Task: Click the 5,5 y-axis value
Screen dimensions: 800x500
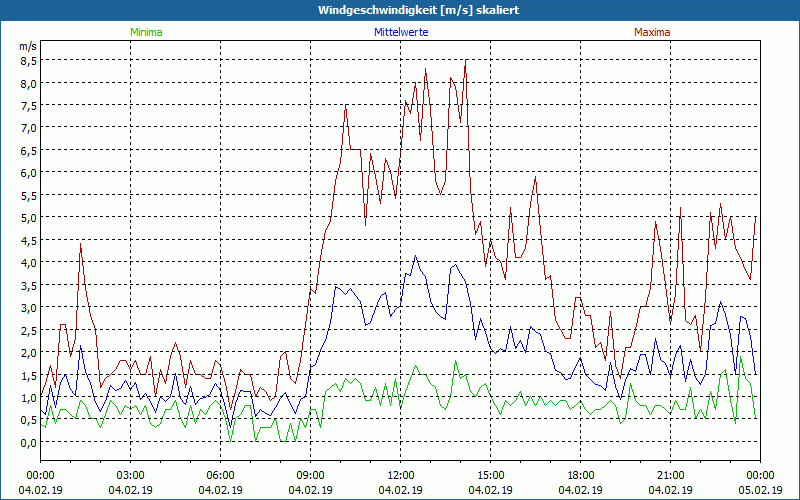Action: point(29,195)
